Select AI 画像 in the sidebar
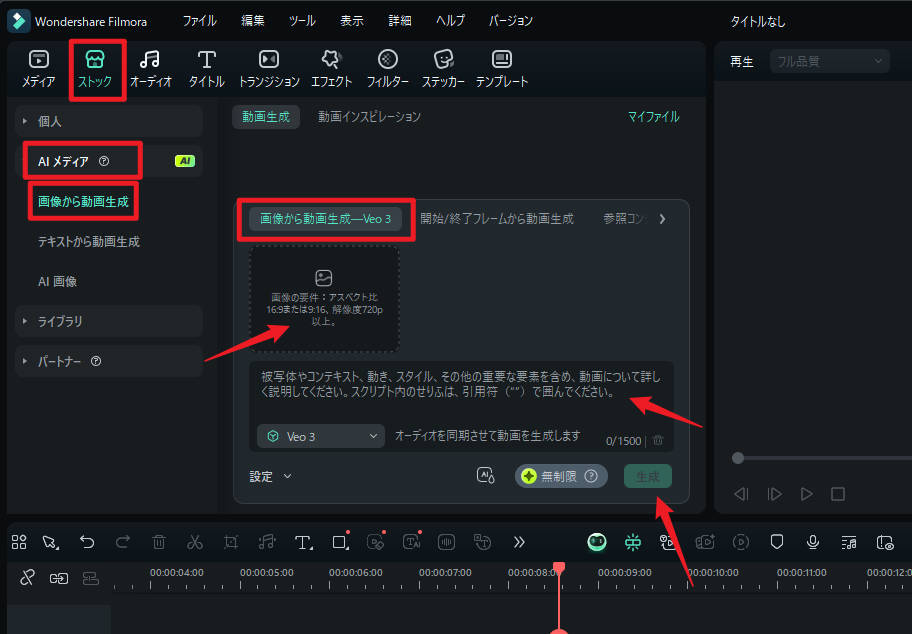The width and height of the screenshot is (912, 634). tap(57, 282)
